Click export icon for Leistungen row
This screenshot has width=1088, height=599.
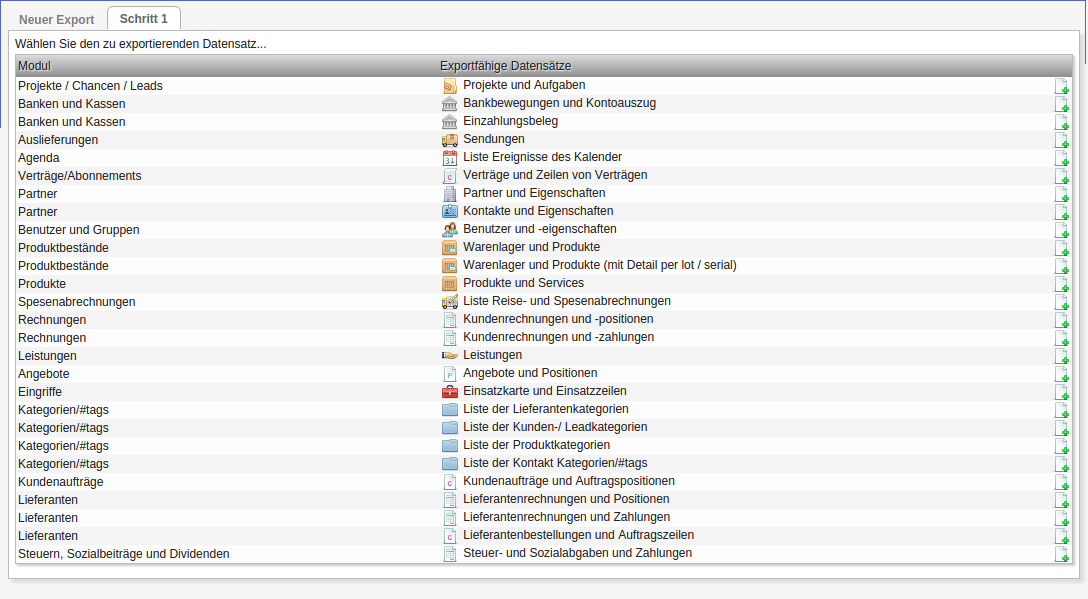coord(1062,356)
